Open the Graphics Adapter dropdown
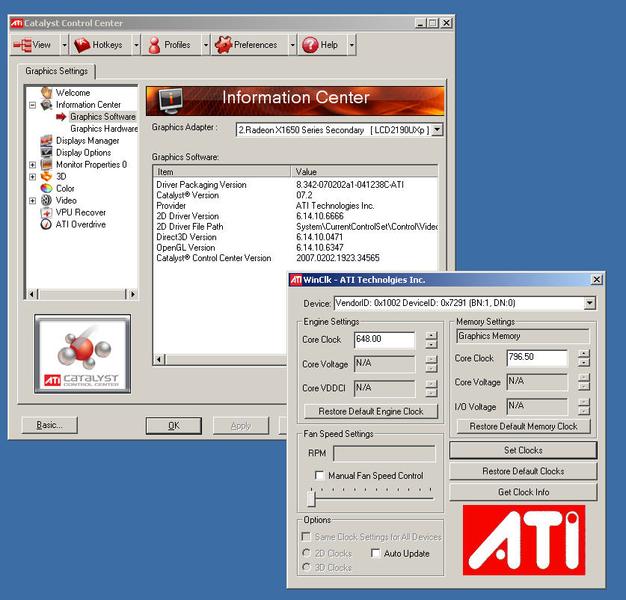 [438, 130]
